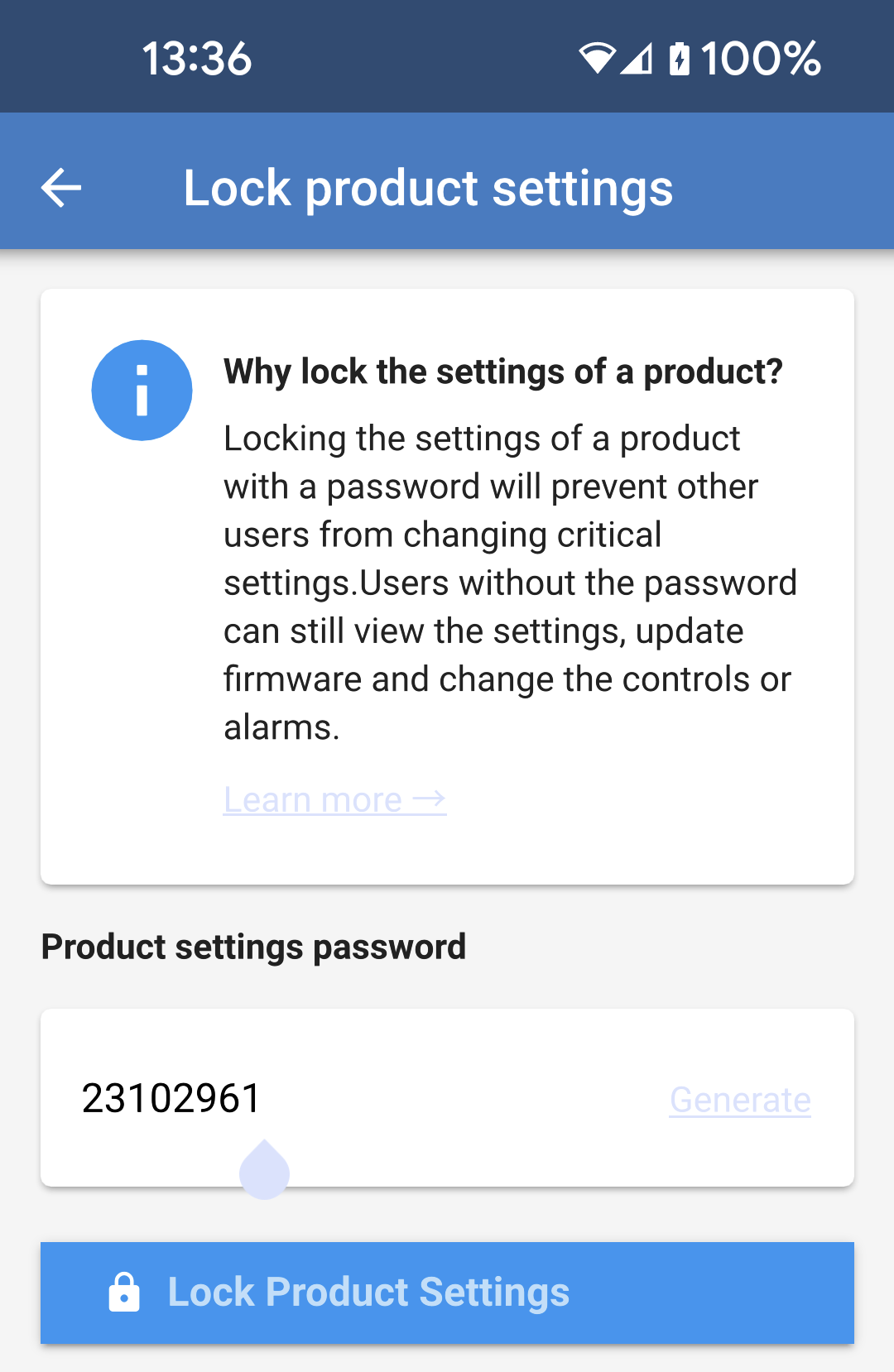The width and height of the screenshot is (894, 1372).
Task: Tap the 13:36 clock in the status bar
Action: coord(196,58)
